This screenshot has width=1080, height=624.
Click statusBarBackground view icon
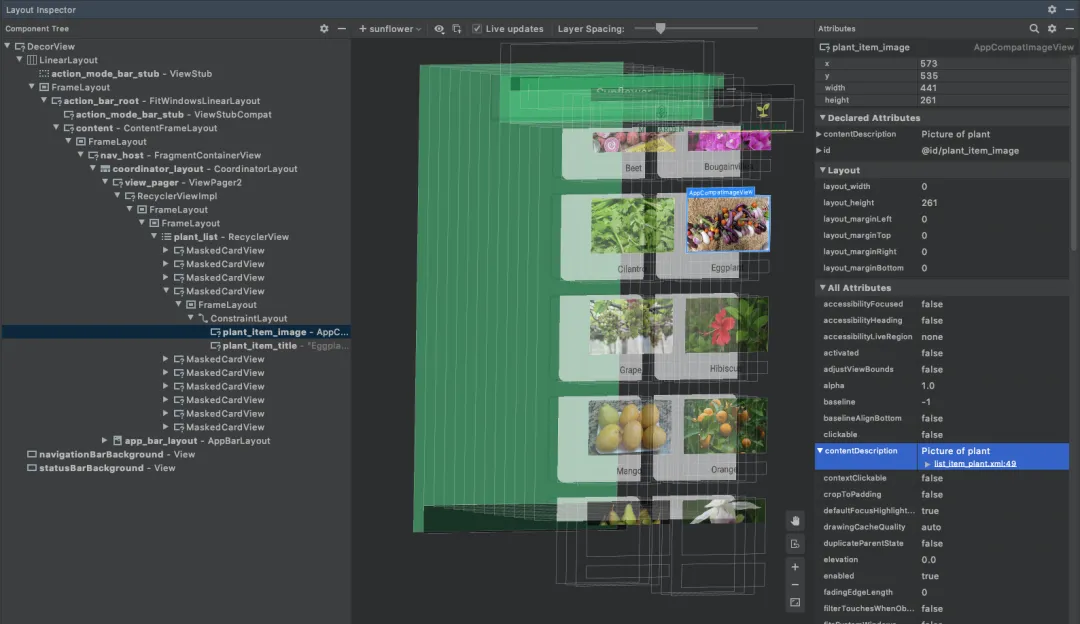click(x=32, y=468)
